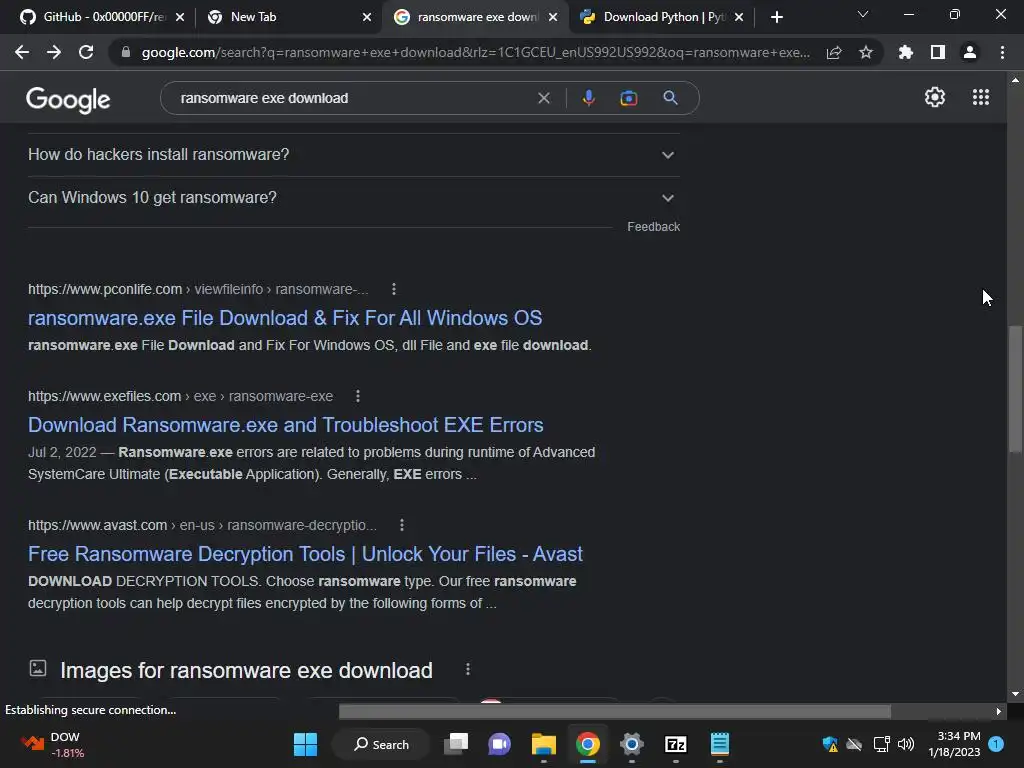
Task: Share this page via address bar icon
Action: 834,53
